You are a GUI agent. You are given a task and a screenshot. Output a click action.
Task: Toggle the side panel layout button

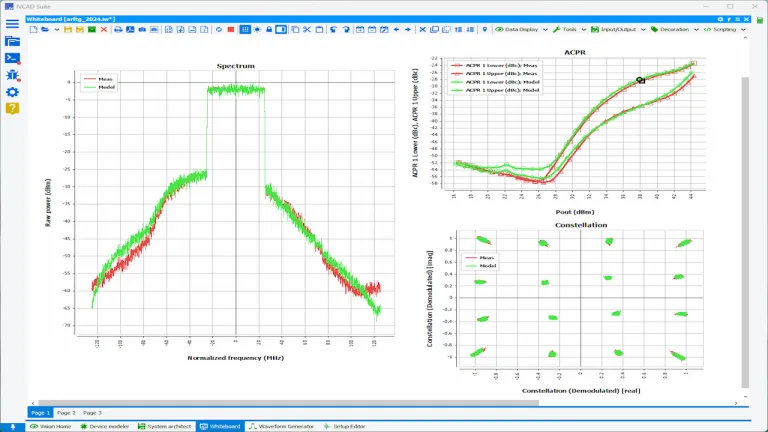(281, 29)
